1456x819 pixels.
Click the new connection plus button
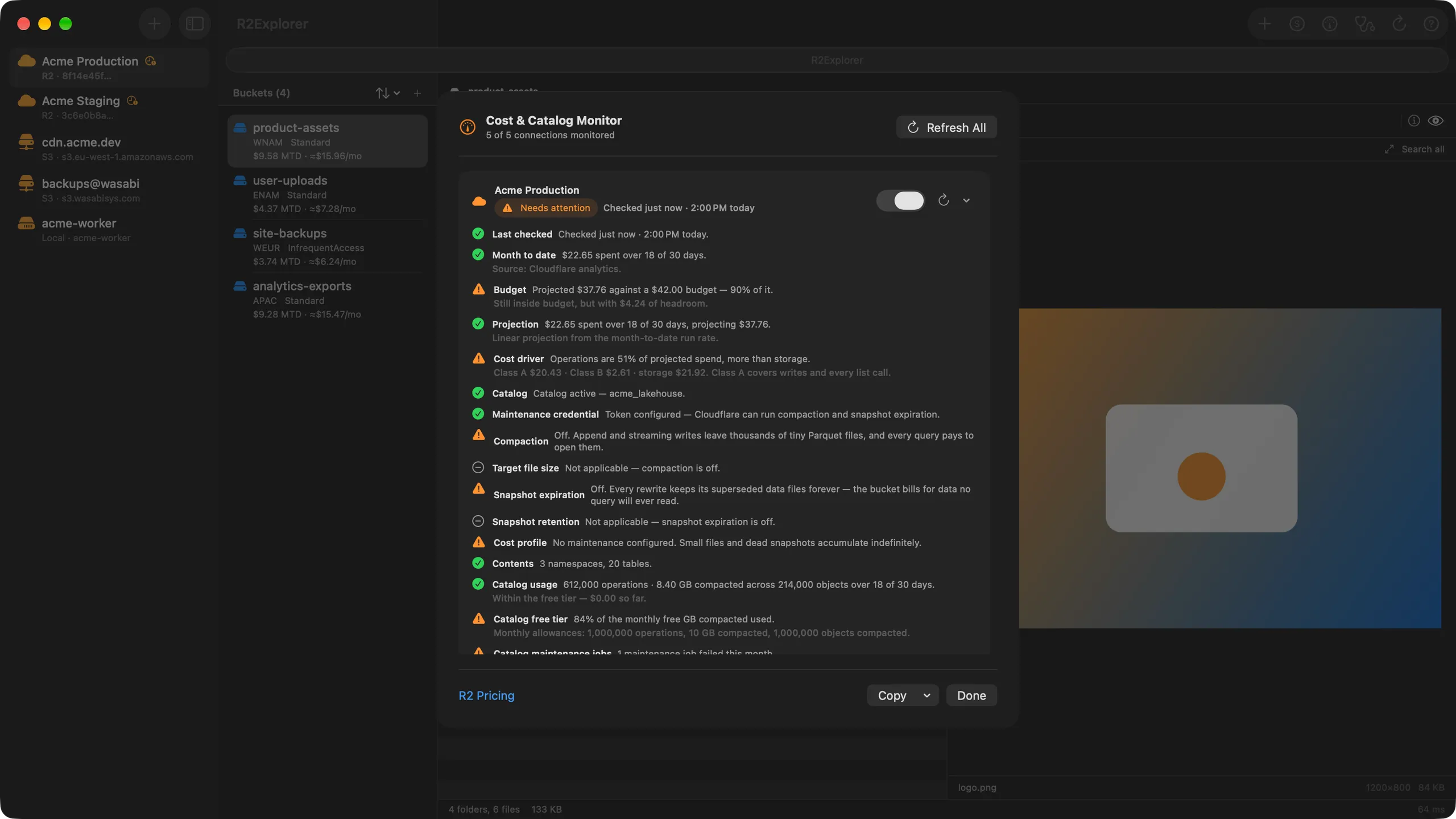[x=154, y=24]
